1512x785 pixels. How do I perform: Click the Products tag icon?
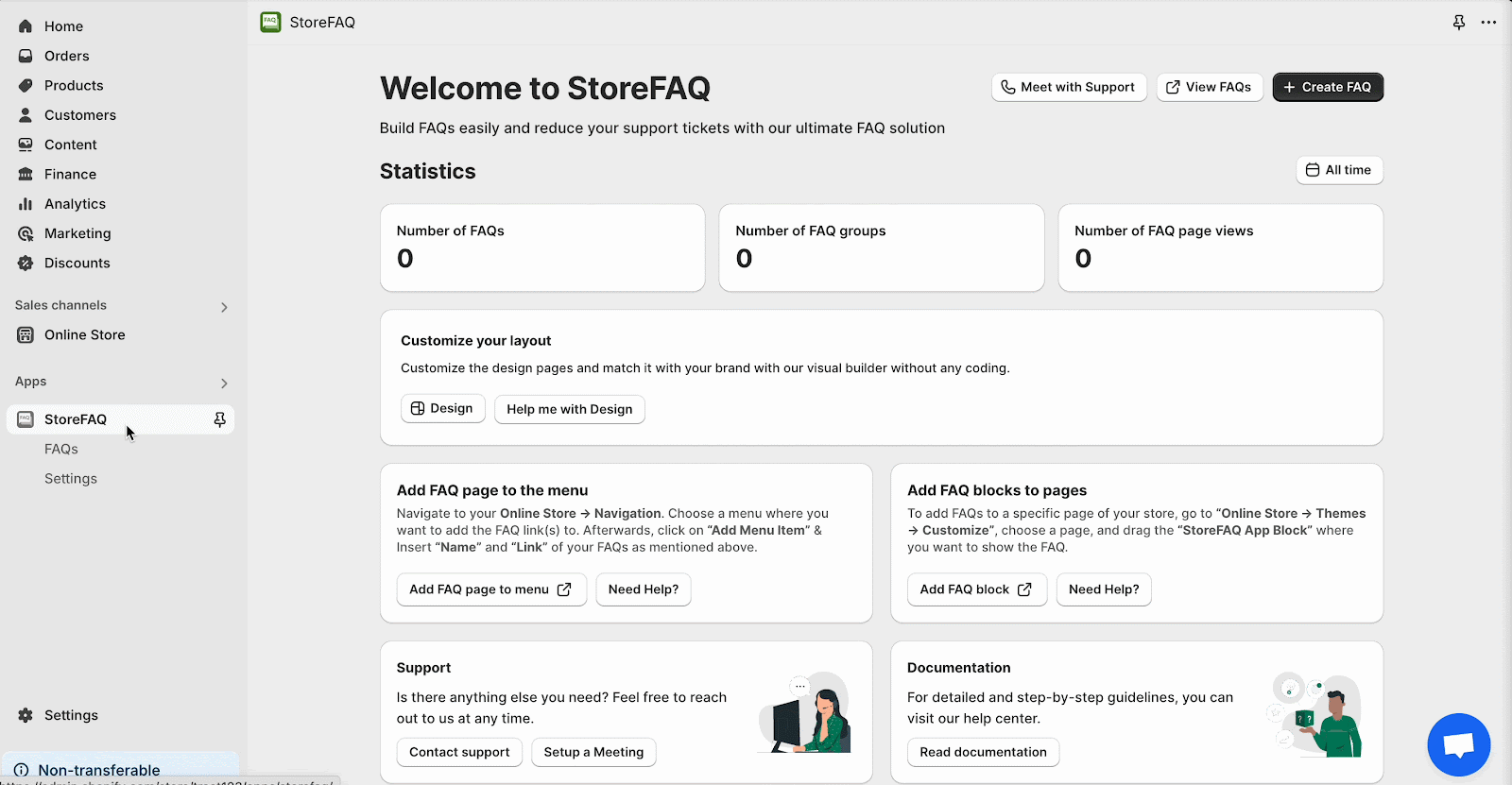click(26, 85)
